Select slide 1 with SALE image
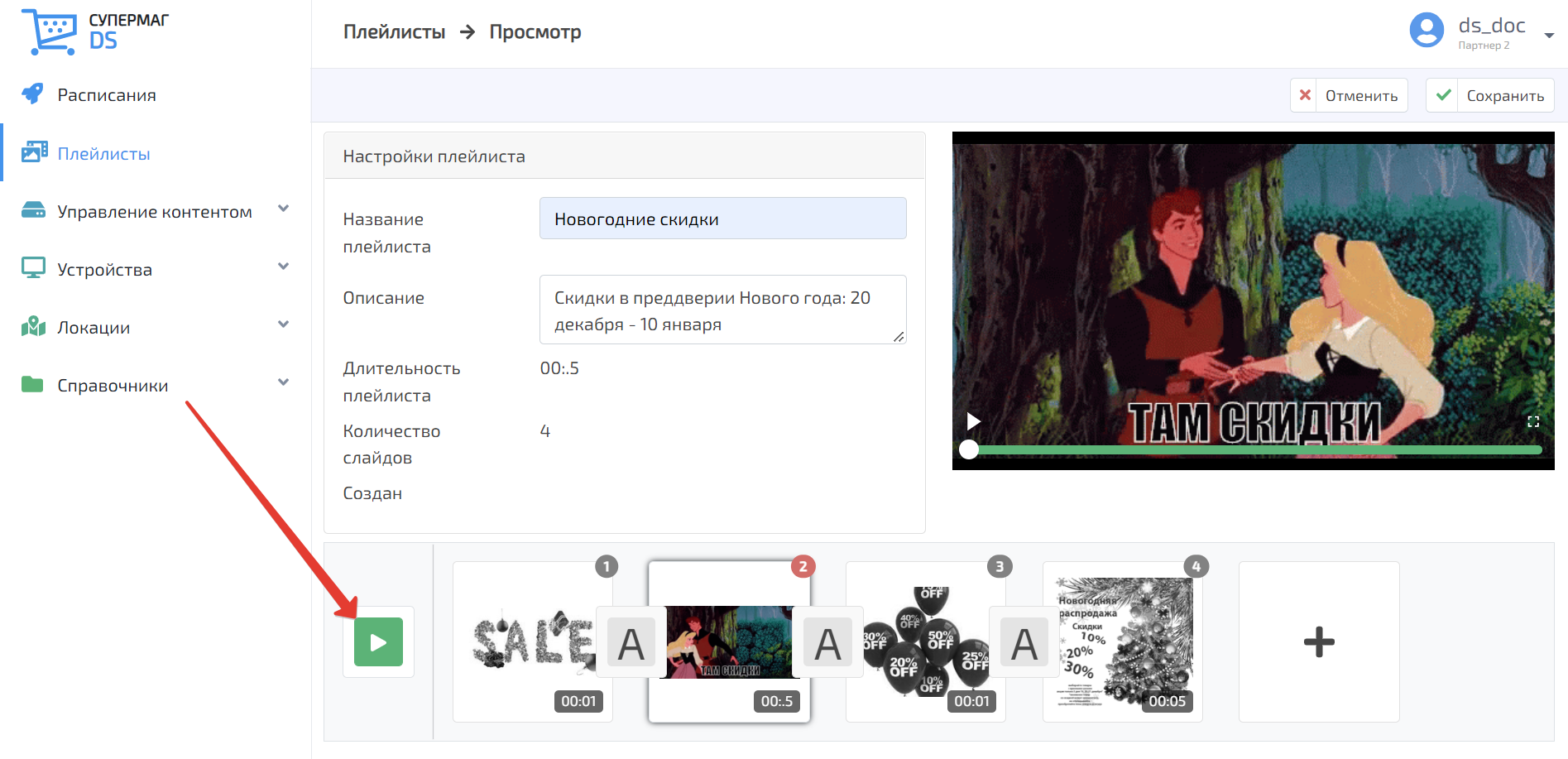This screenshot has height=759, width=1568. [x=533, y=641]
